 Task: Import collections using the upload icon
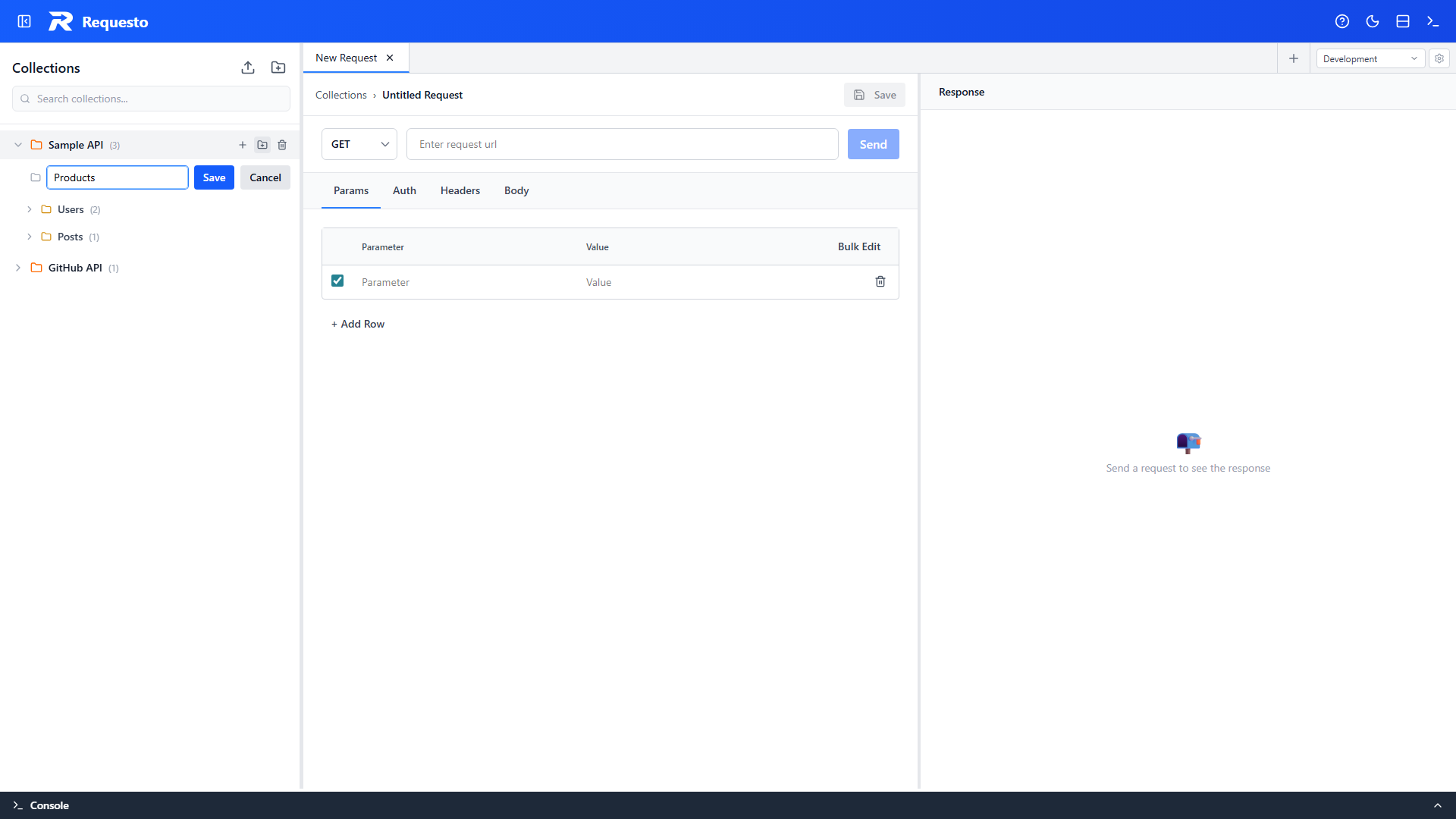tap(247, 67)
